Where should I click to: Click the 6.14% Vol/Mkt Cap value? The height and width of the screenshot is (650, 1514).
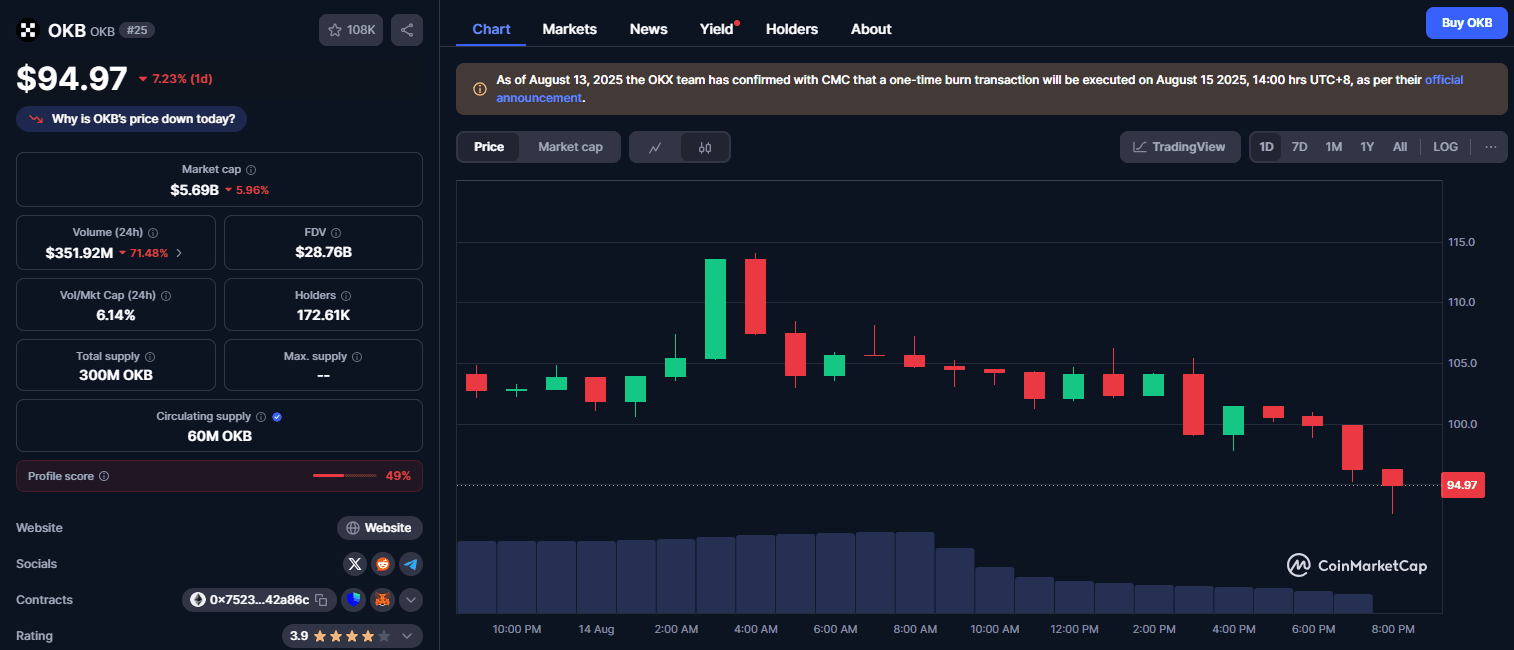tap(116, 315)
